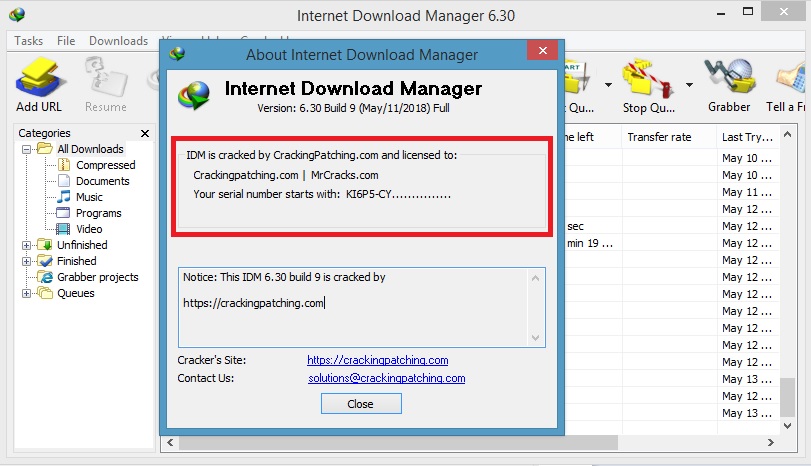Select the Documents category icon
Screen dimensions: 811x466
point(64,181)
